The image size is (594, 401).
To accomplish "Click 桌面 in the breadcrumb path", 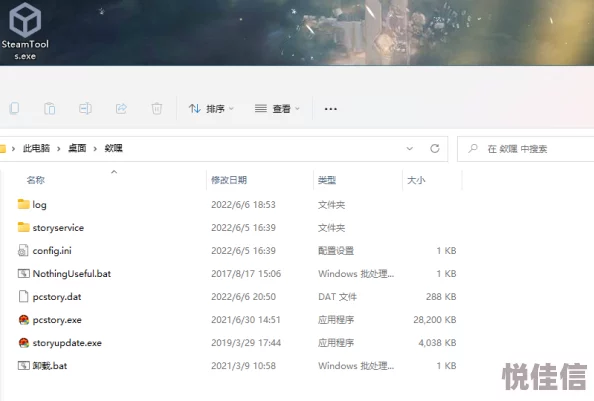I will (77, 148).
